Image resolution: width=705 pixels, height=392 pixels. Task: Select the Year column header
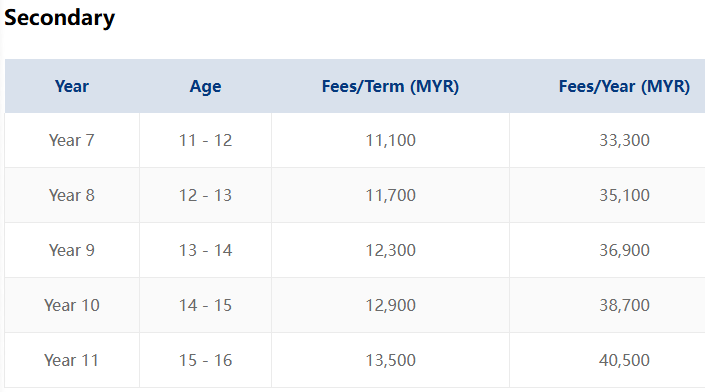pyautogui.click(x=72, y=86)
